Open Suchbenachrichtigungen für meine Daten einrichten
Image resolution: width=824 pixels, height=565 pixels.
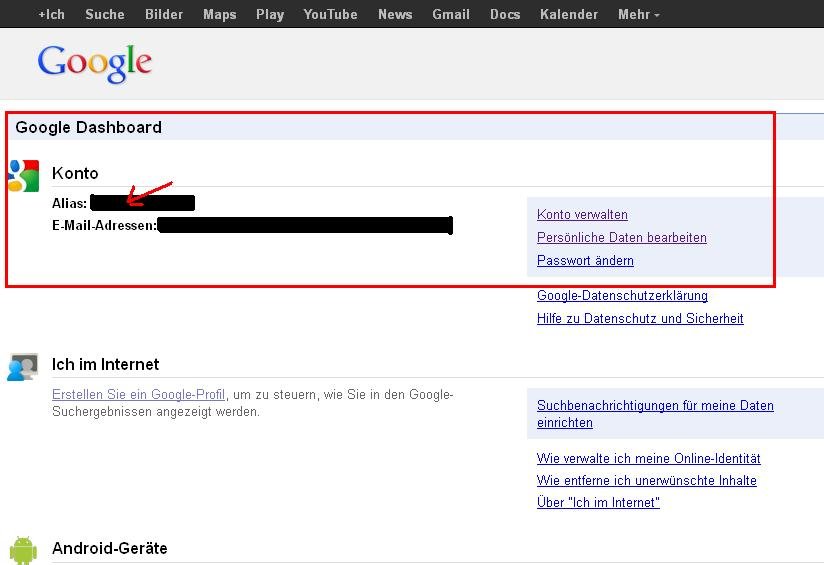655,414
